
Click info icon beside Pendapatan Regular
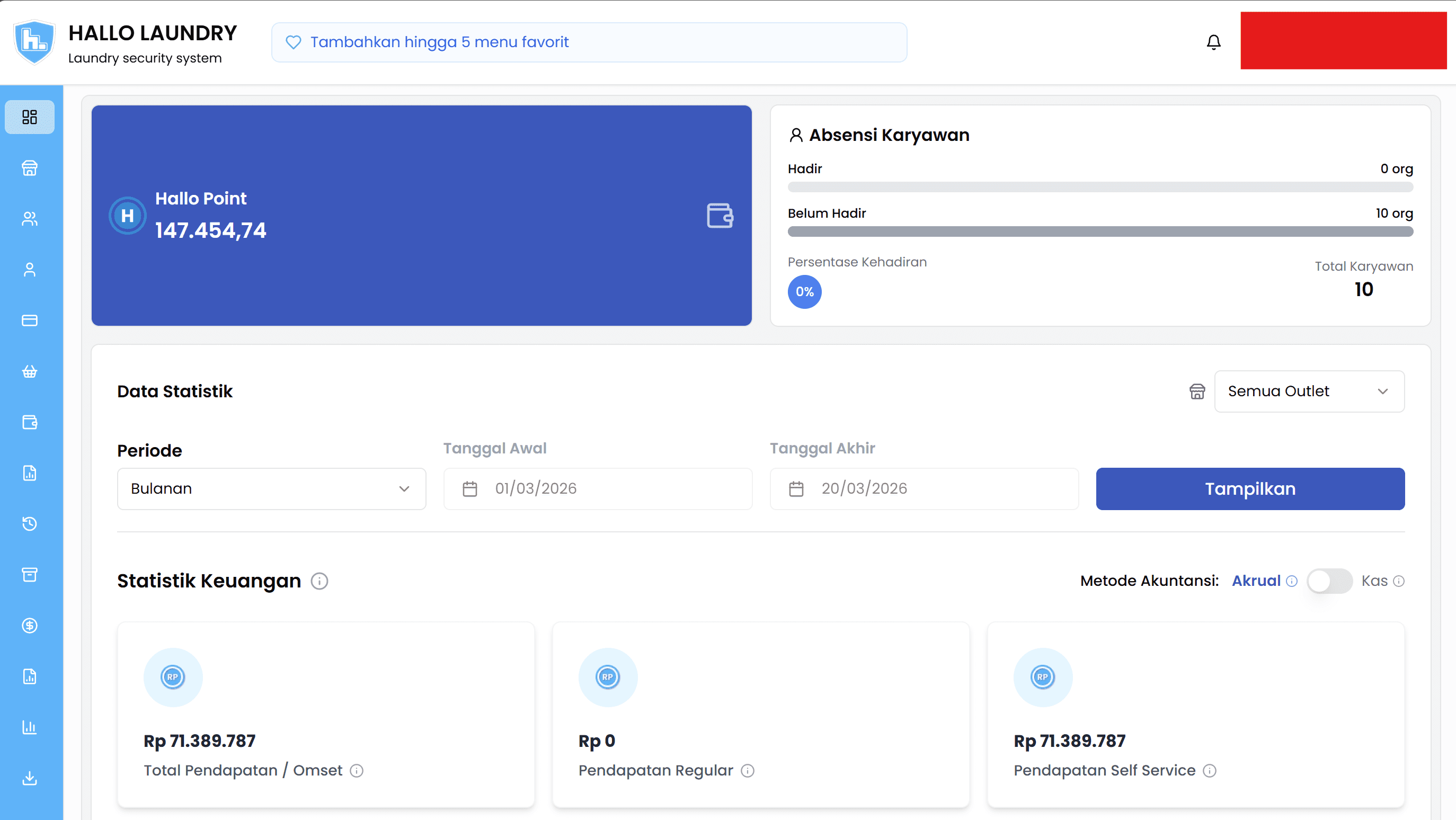tap(747, 770)
